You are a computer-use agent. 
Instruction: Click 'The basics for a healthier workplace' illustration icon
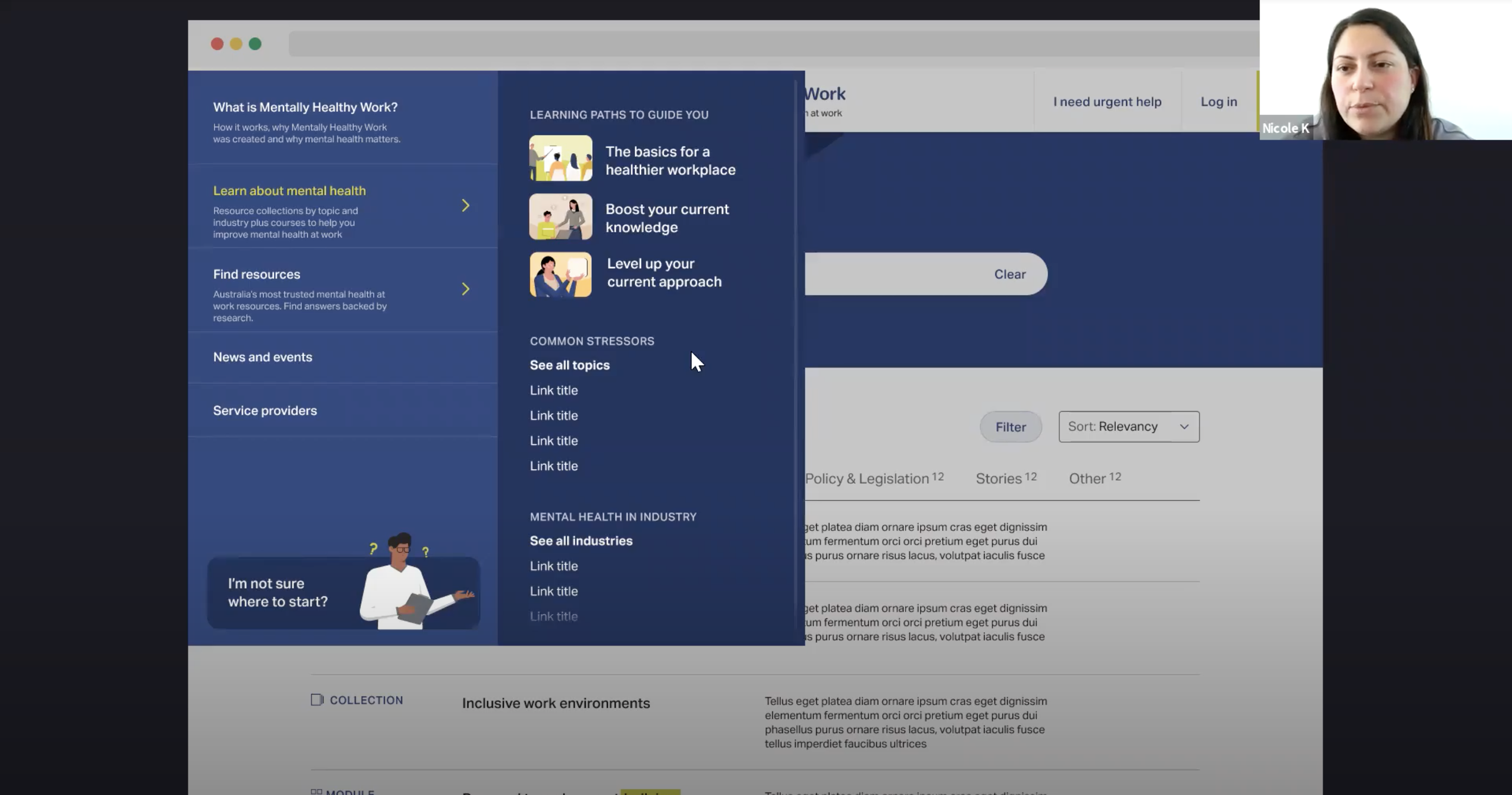(x=560, y=158)
